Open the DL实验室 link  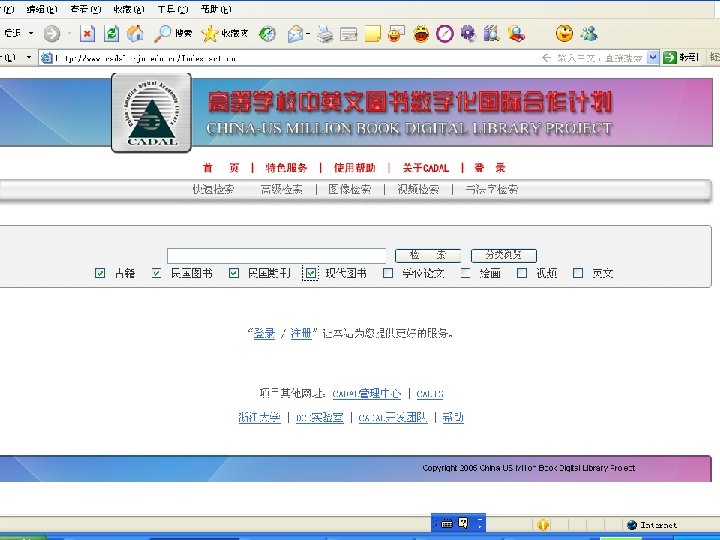pos(320,417)
